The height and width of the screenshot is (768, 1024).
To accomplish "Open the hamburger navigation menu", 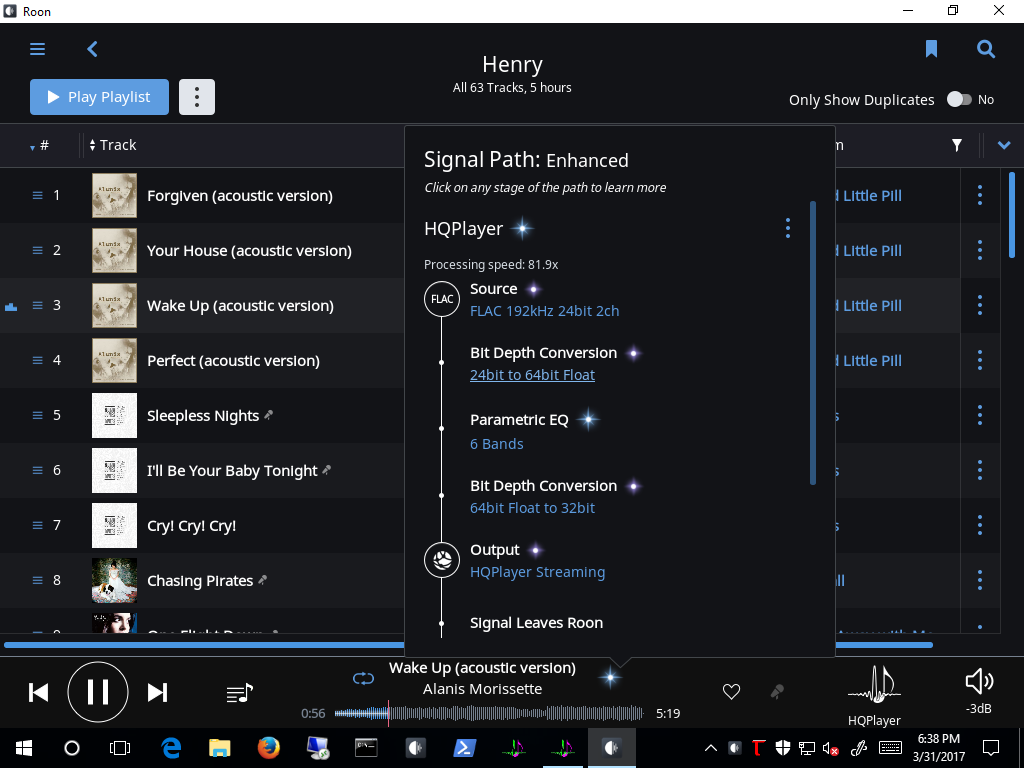I will coord(37,49).
